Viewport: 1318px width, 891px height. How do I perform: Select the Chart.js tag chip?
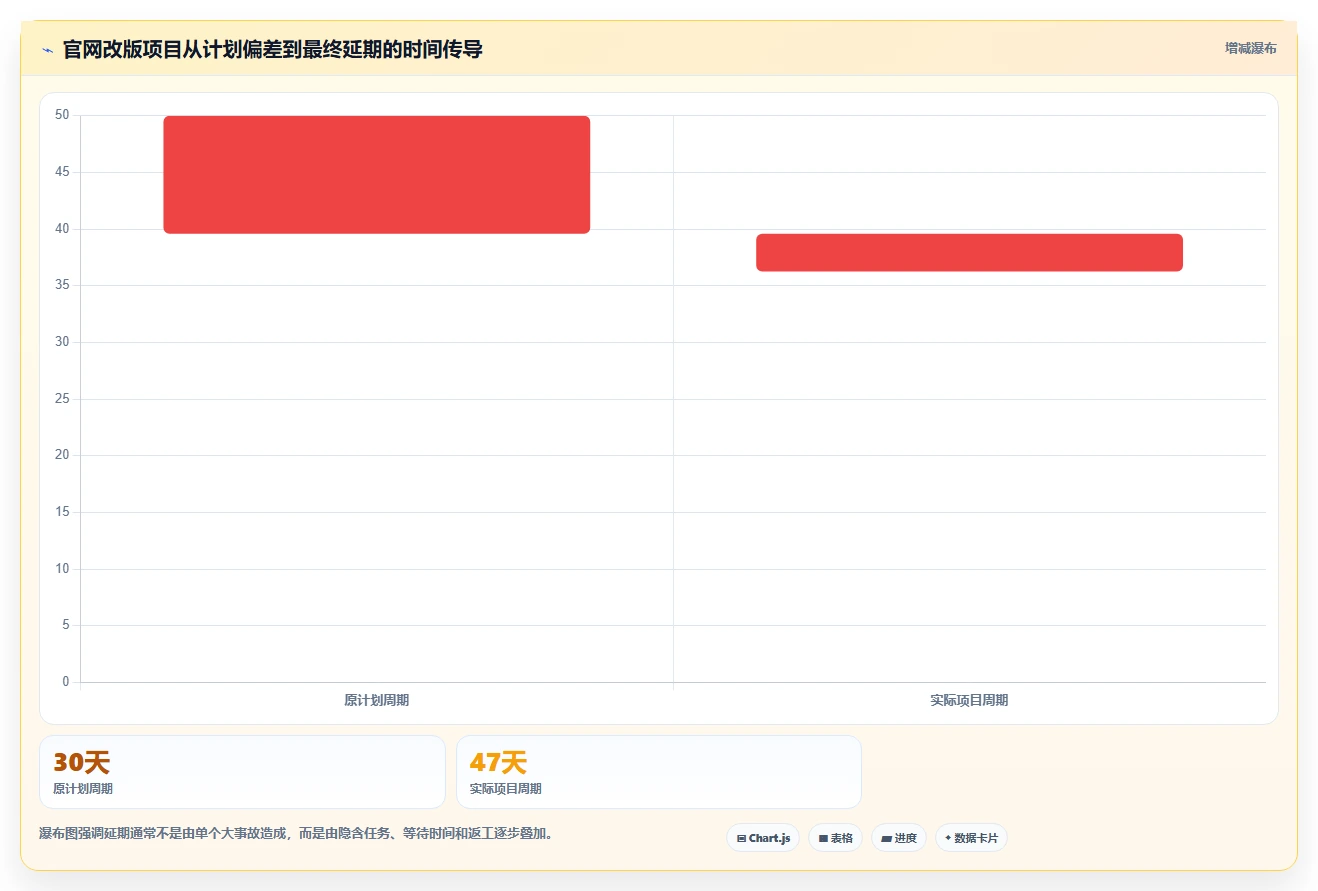(763, 838)
